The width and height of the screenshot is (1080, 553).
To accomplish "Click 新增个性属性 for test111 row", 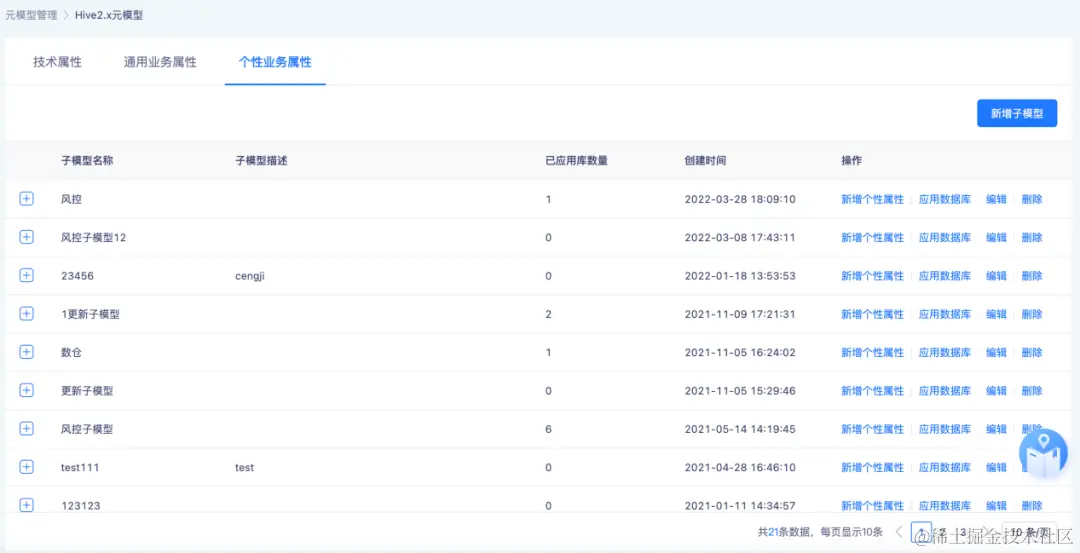I will (872, 467).
